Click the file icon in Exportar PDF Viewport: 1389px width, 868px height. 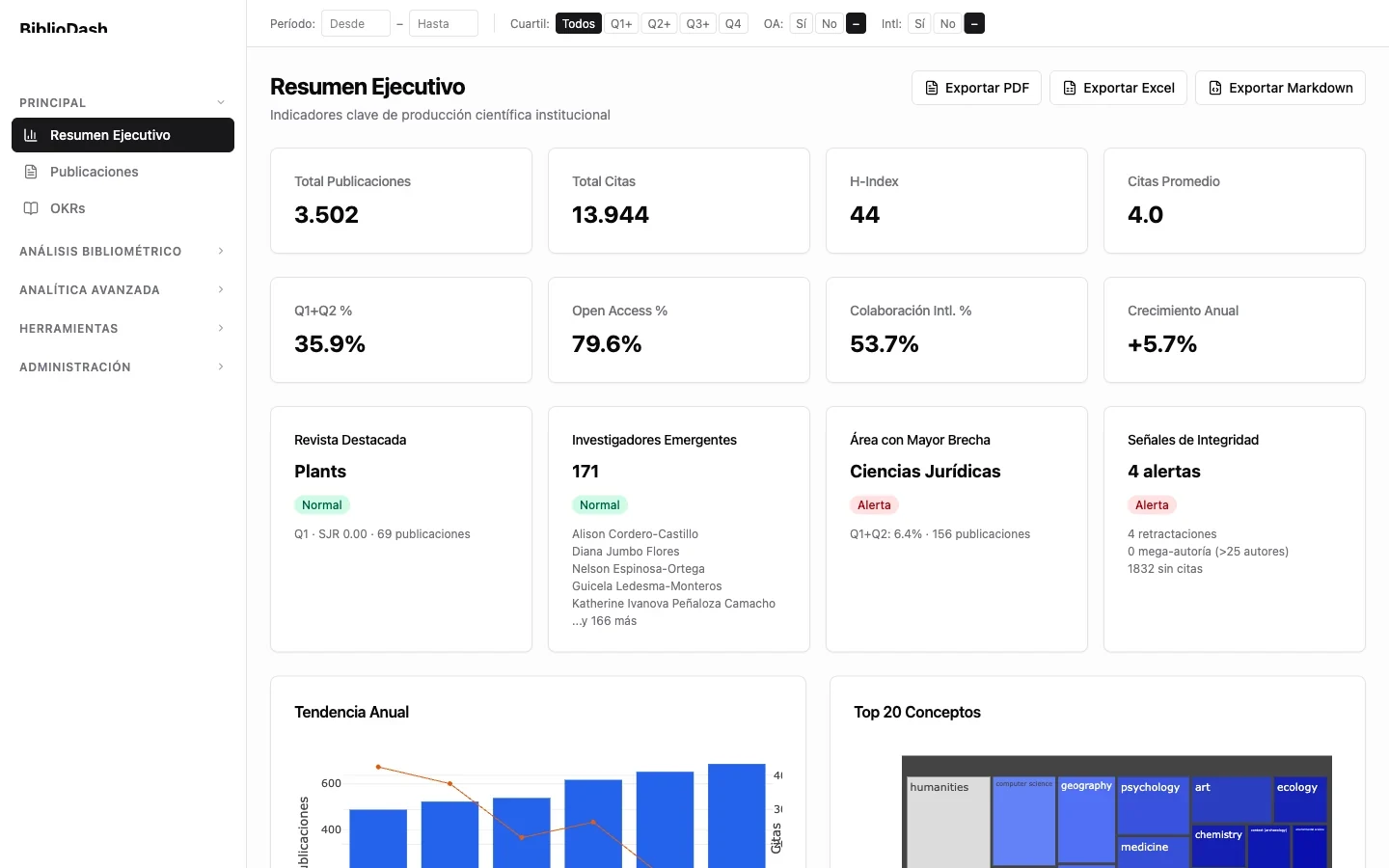coord(932,88)
